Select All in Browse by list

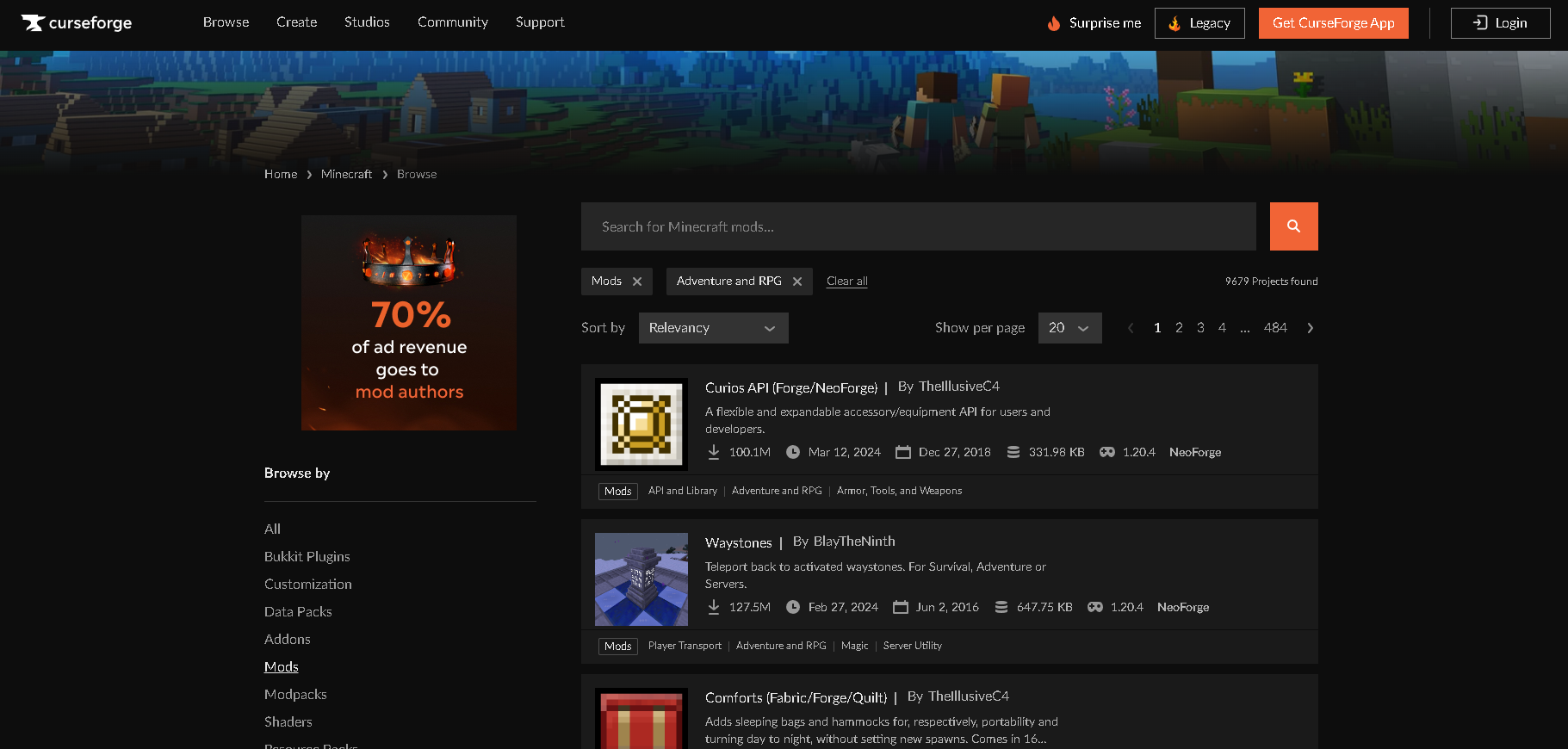coord(272,529)
